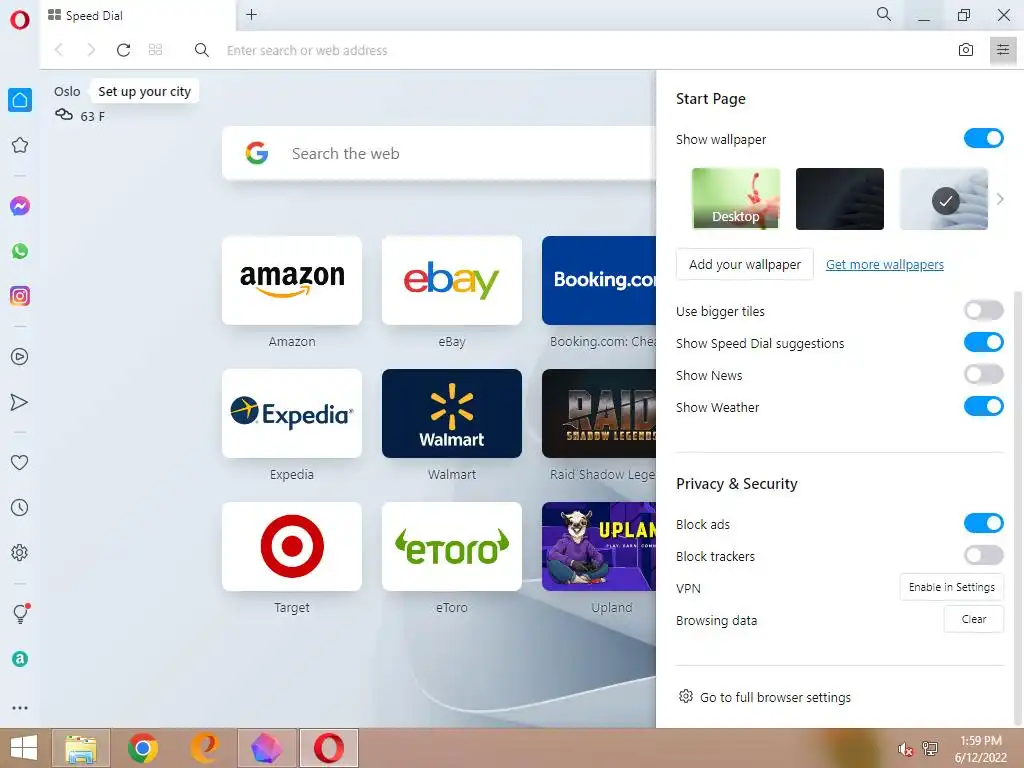Open Instagram in the sidebar
Image resolution: width=1024 pixels, height=768 pixels.
[x=20, y=296]
